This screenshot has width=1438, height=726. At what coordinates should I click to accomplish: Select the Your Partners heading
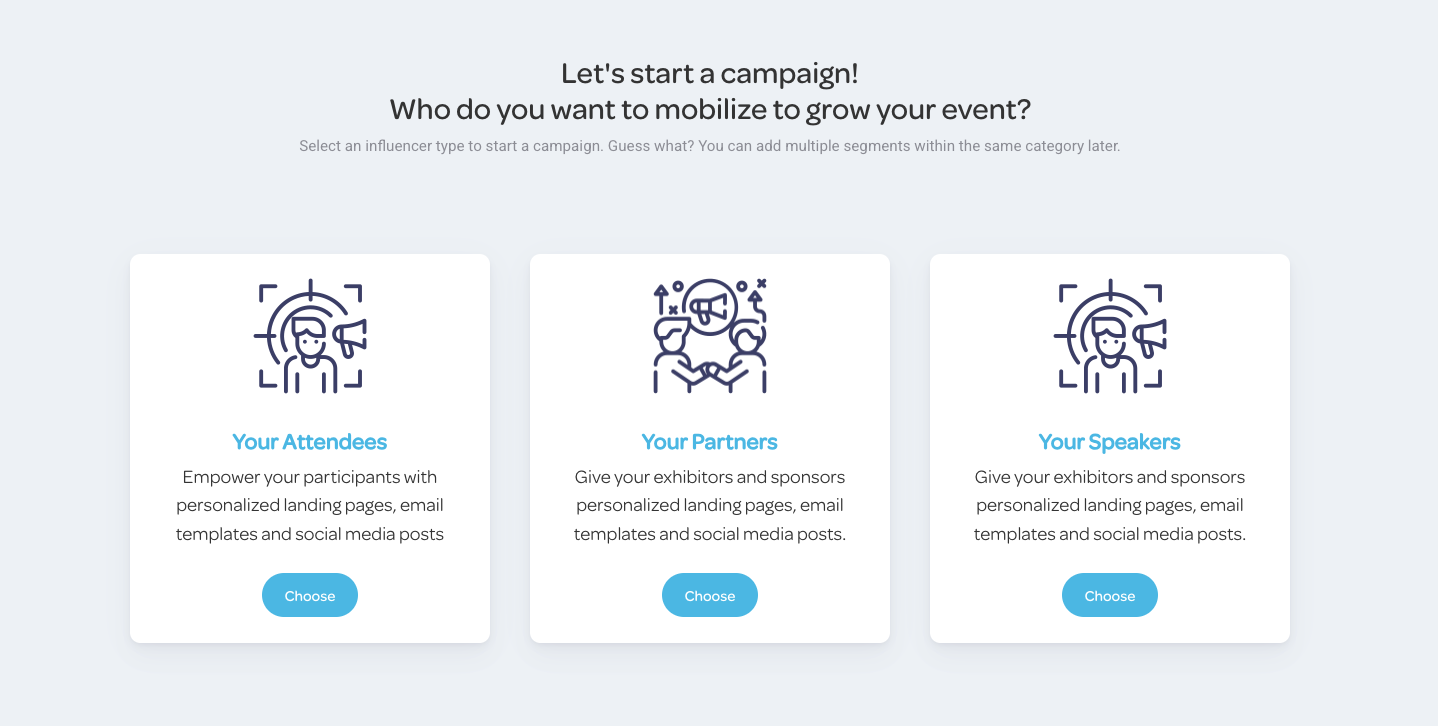(710, 442)
